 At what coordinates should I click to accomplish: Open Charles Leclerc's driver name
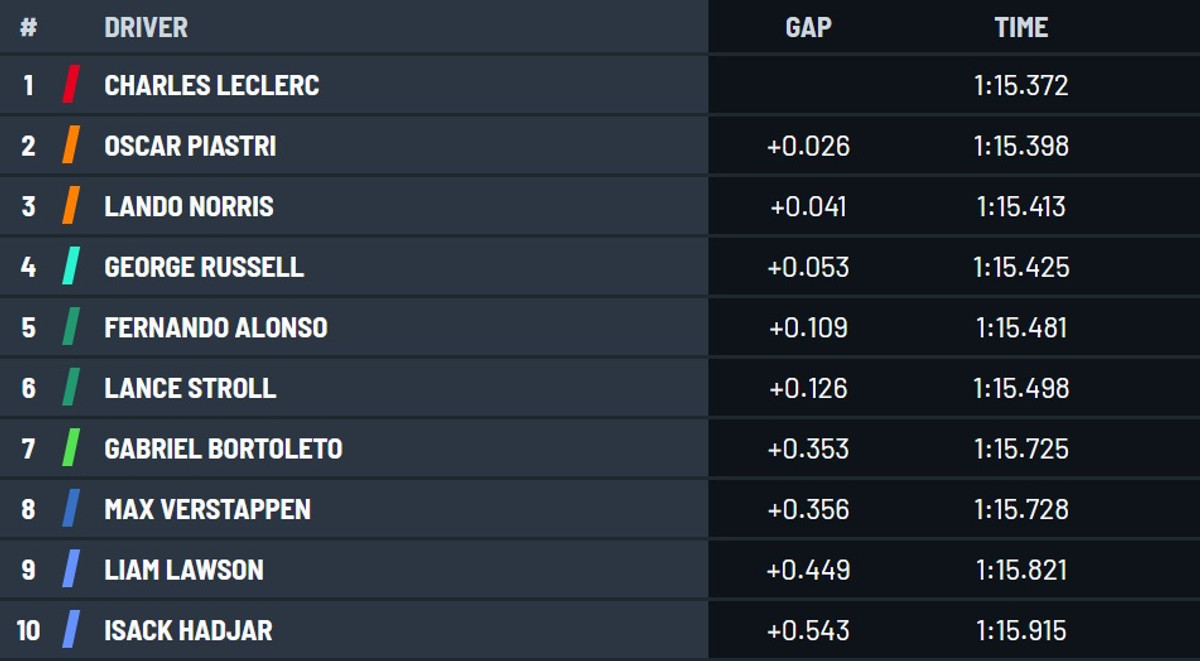pyautogui.click(x=212, y=85)
